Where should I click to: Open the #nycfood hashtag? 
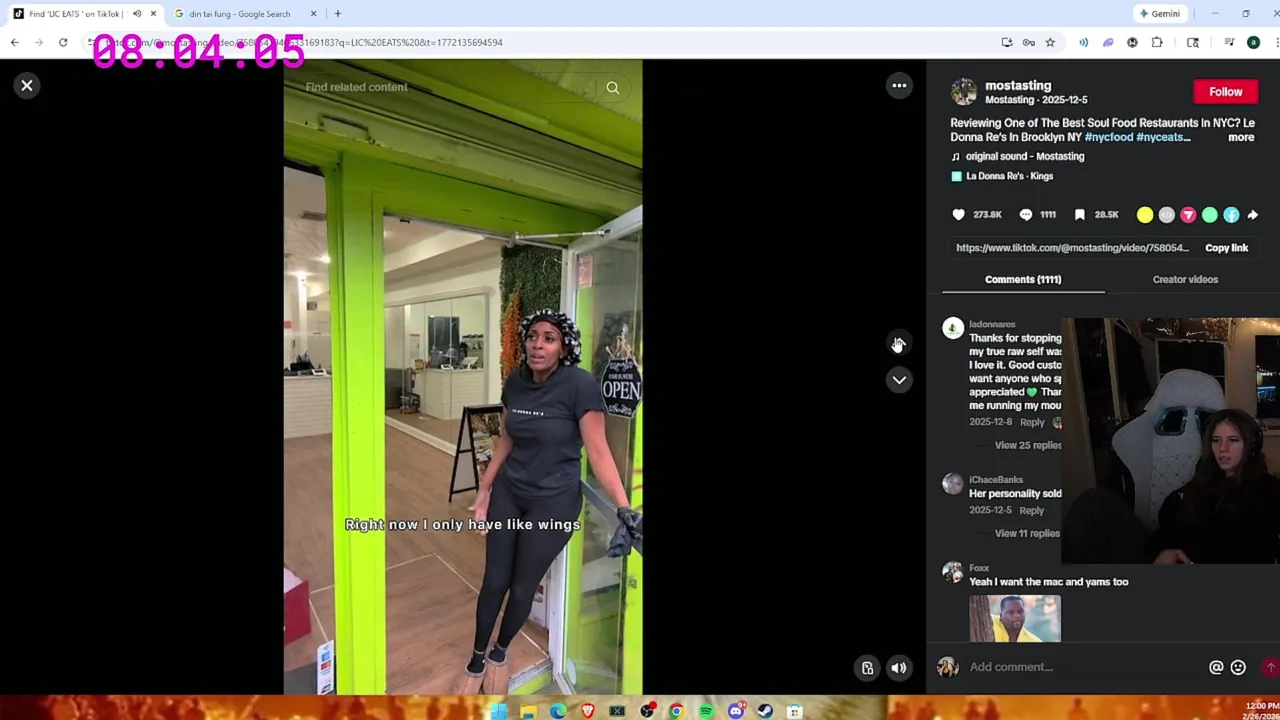pyautogui.click(x=1108, y=137)
